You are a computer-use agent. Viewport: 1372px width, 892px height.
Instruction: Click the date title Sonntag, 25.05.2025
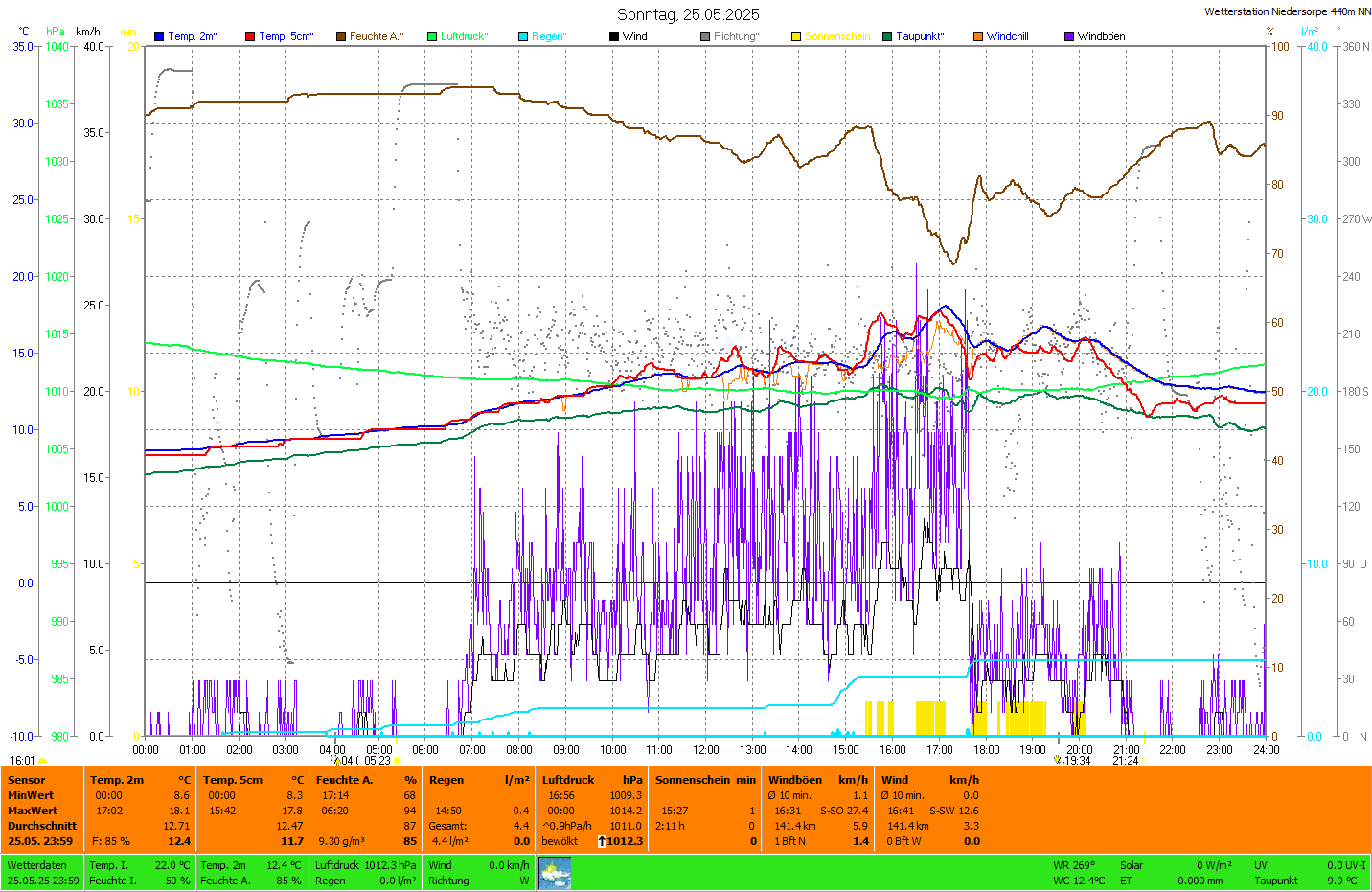coord(688,14)
